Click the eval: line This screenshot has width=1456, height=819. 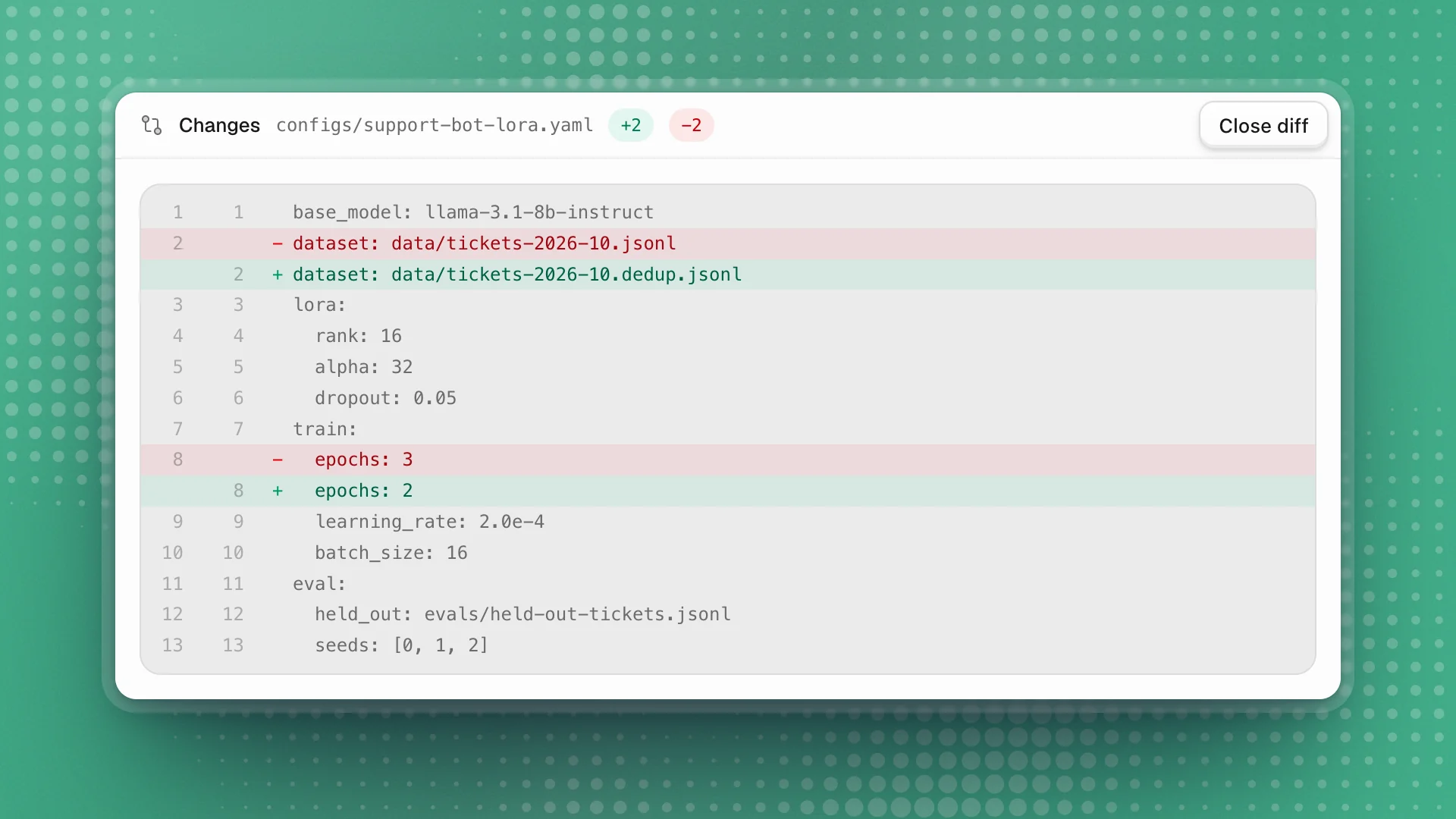click(x=728, y=584)
